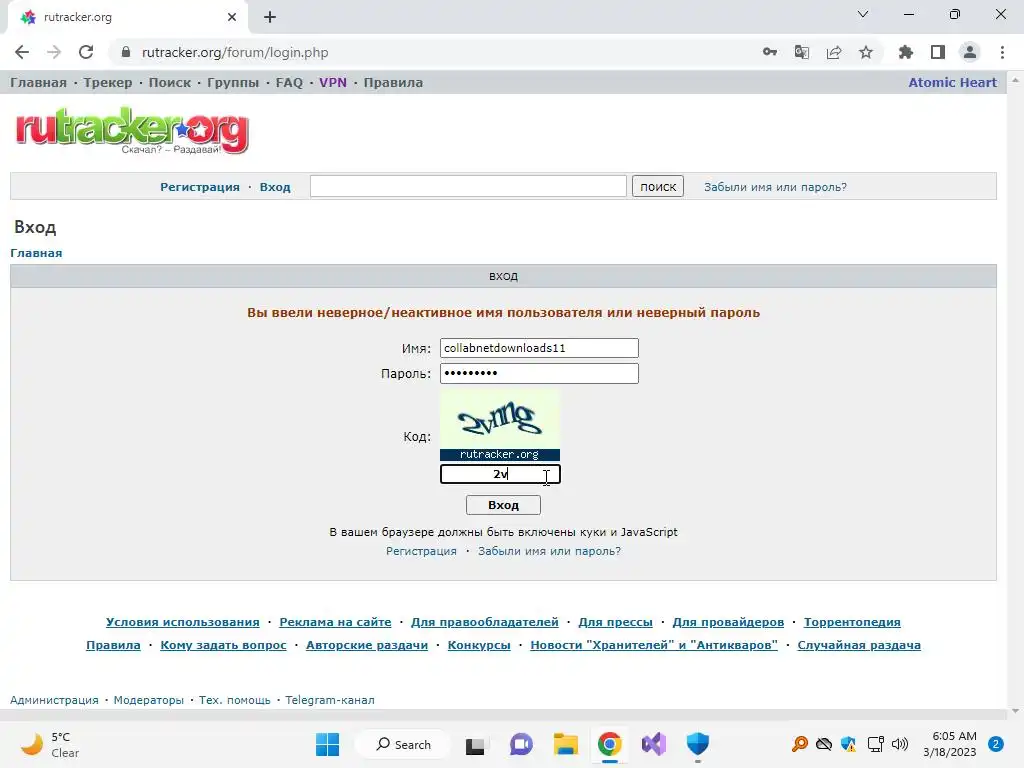
Task: Open Торрентопедия footer link
Action: point(852,622)
